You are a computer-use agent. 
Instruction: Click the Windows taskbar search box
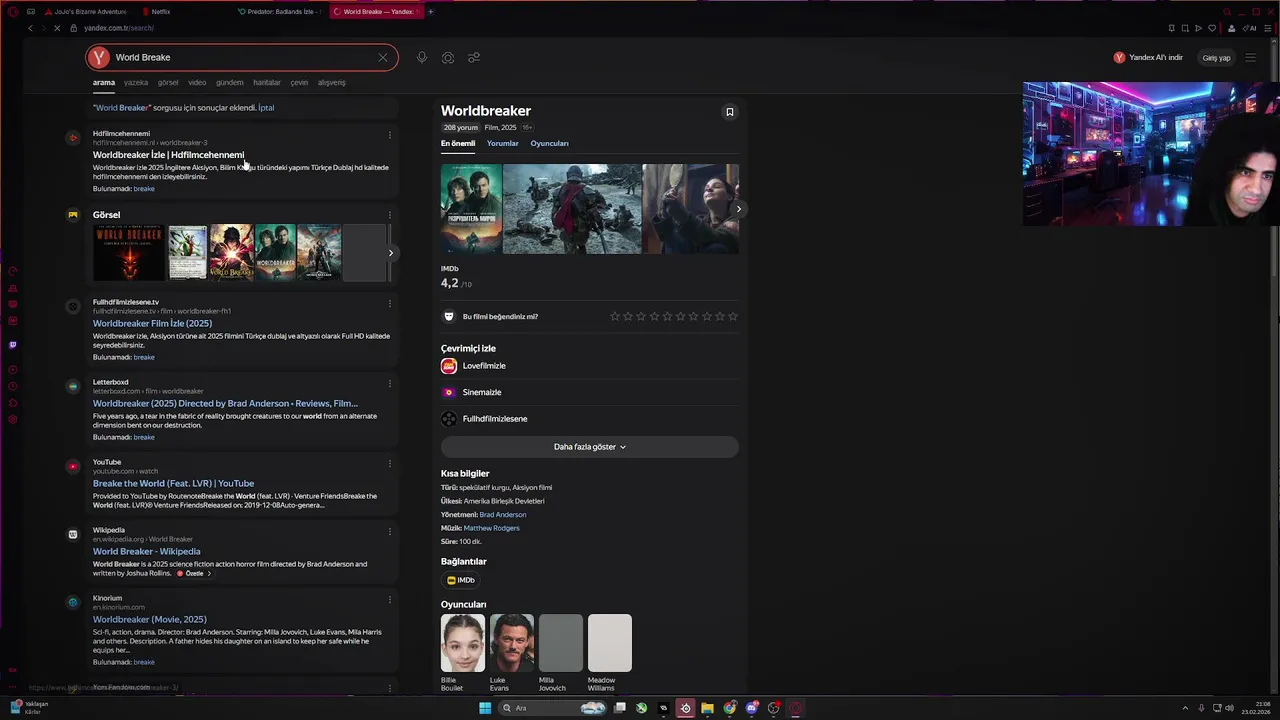[x=550, y=708]
